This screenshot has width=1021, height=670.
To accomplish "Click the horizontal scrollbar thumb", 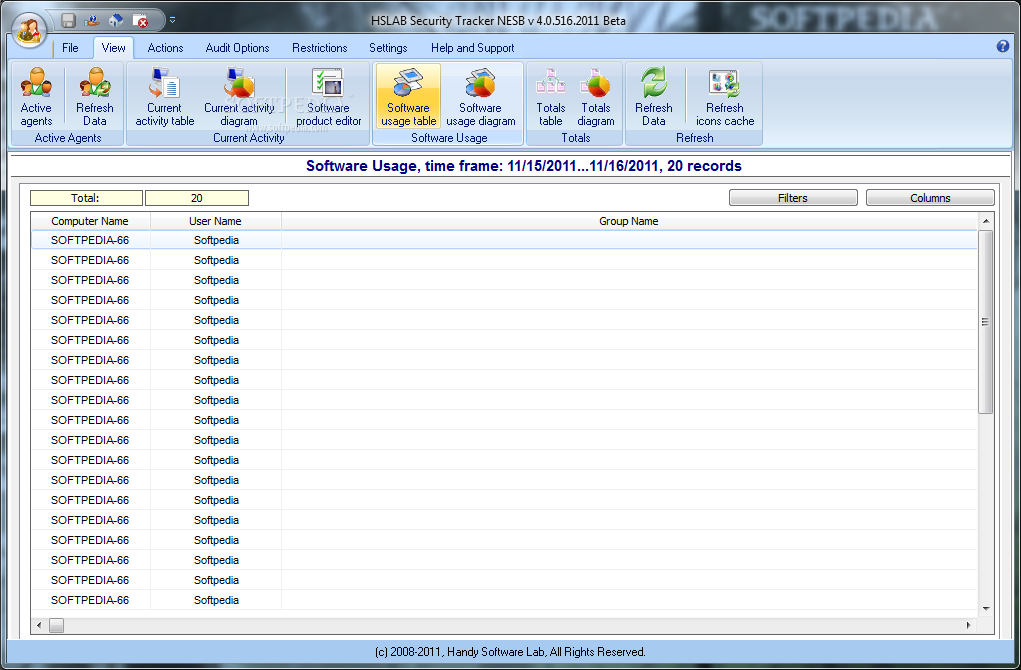I will coord(57,625).
